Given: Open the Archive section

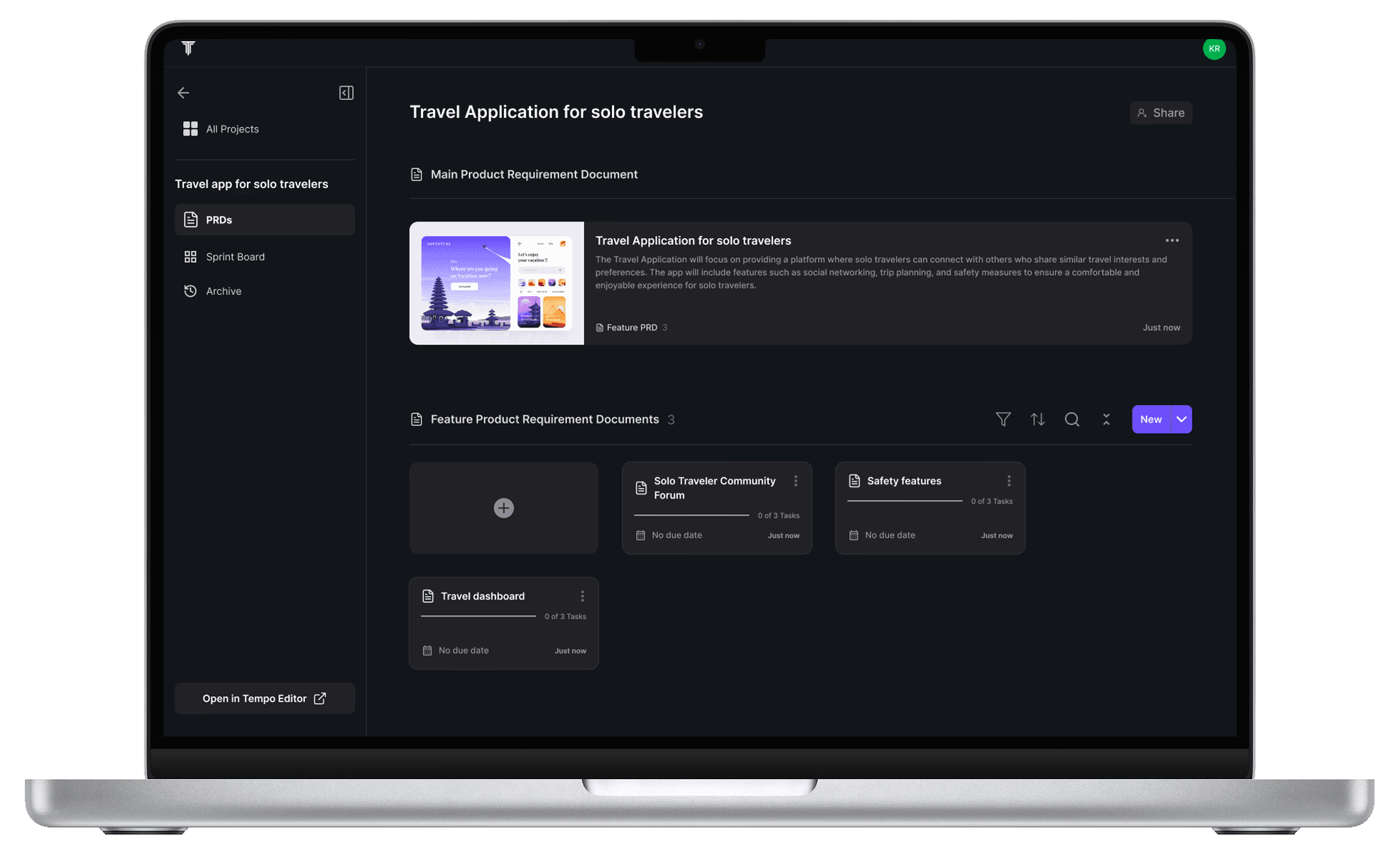Looking at the screenshot, I should click(223, 291).
